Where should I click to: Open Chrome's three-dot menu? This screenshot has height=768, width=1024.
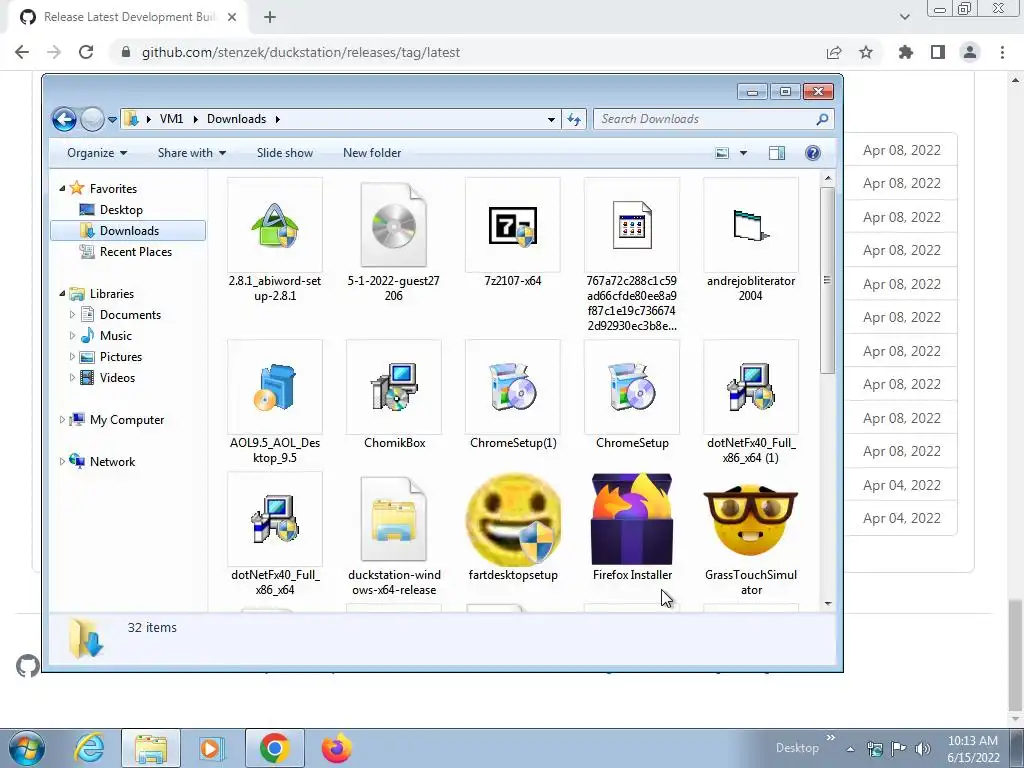tap(1002, 52)
